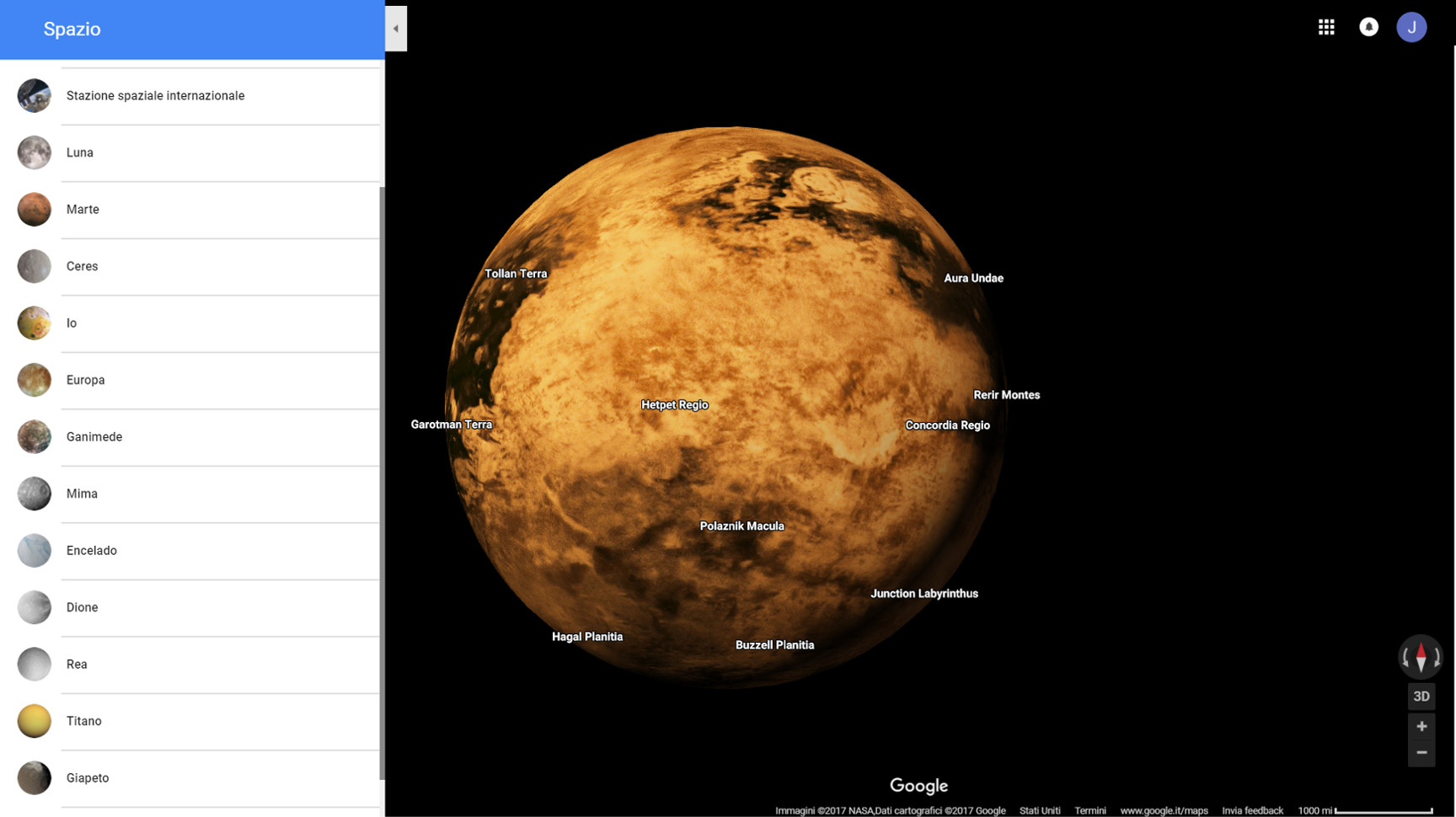Open the Termini link
The width and height of the screenshot is (1456, 817).
pos(1090,810)
